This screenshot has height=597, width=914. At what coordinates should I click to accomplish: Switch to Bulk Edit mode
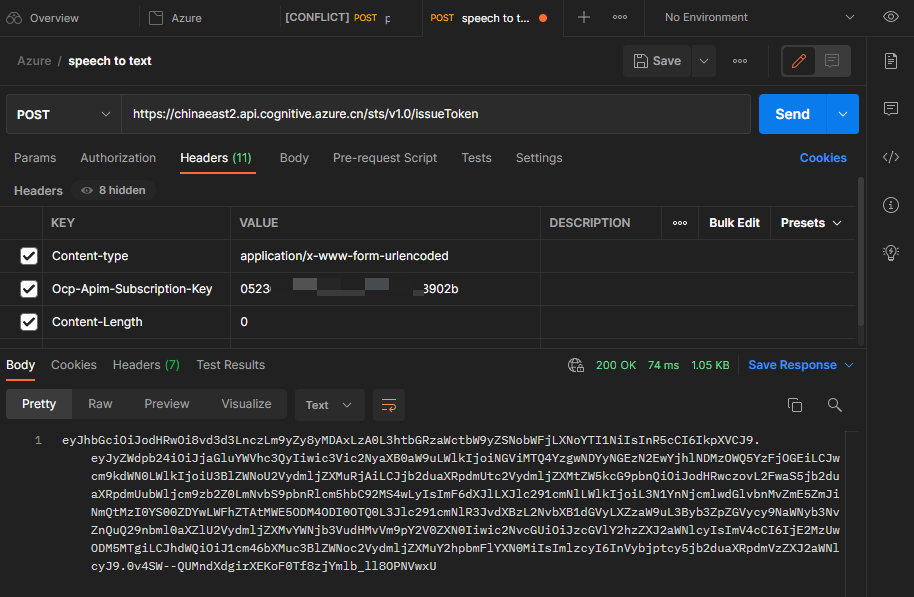[734, 223]
